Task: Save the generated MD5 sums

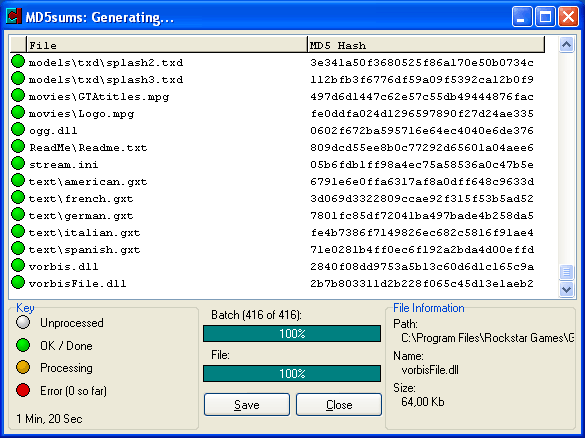Action: coord(247,404)
